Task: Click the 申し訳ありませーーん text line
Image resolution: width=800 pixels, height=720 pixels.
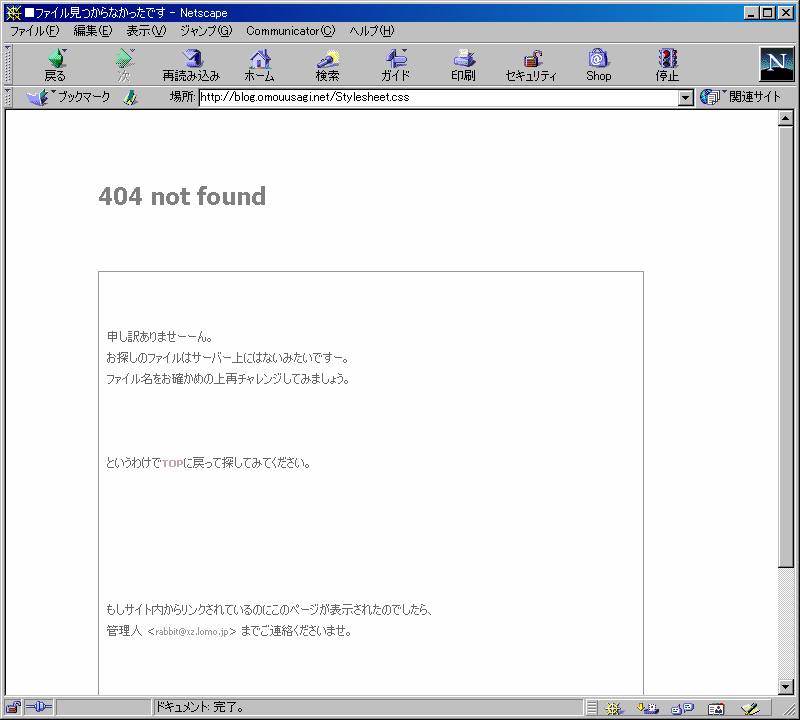Action: point(160,337)
